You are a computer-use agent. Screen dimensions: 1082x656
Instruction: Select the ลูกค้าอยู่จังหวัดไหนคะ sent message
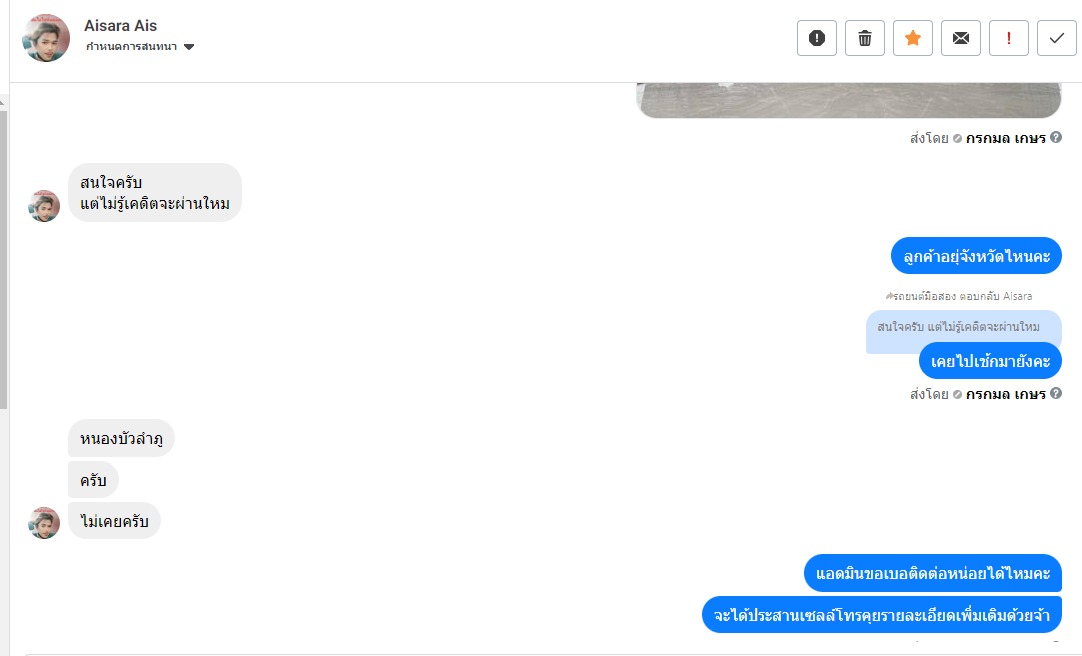976,256
